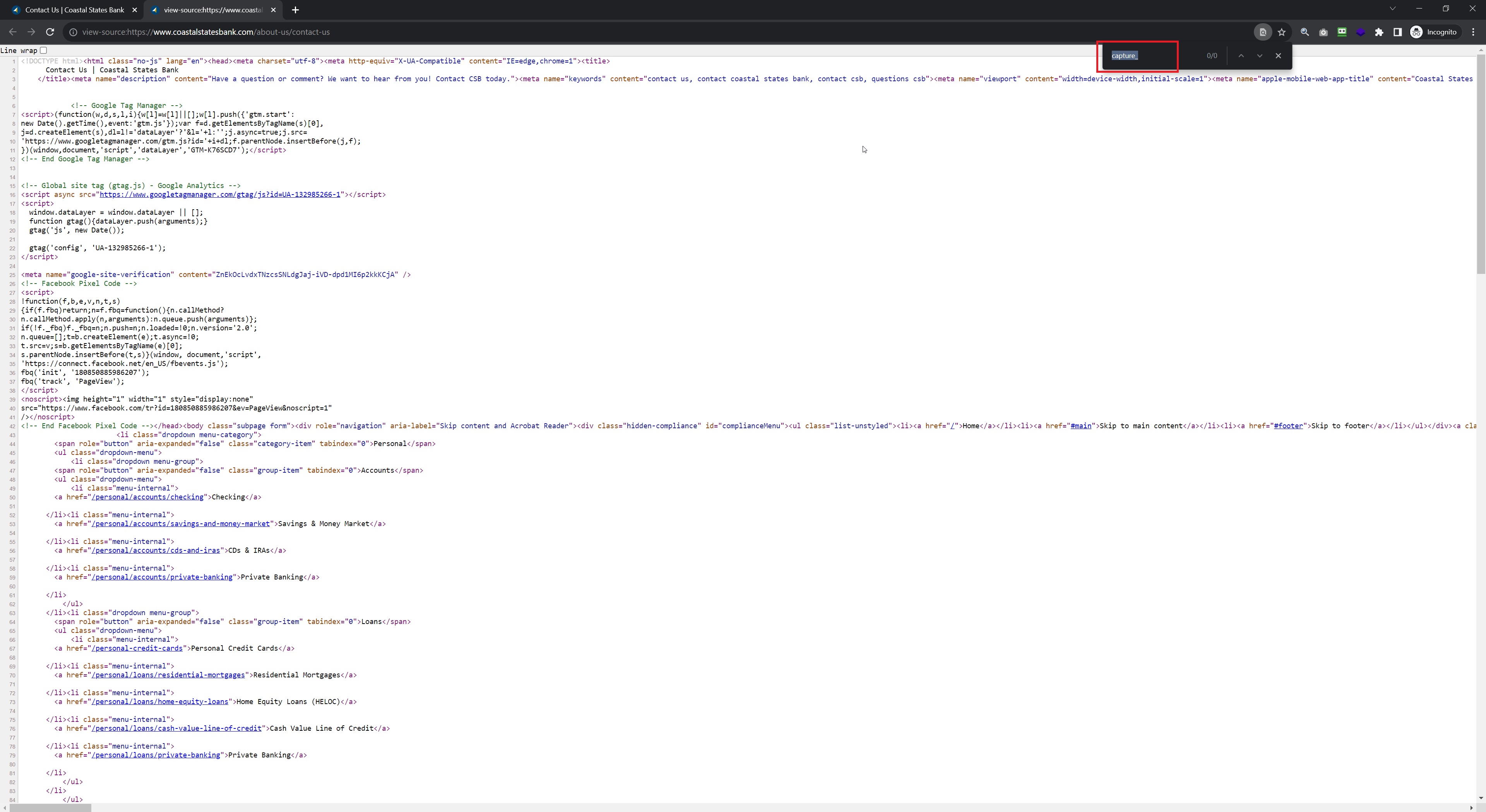Open the magnifier extension icon
This screenshot has width=1486, height=812.
click(1304, 32)
